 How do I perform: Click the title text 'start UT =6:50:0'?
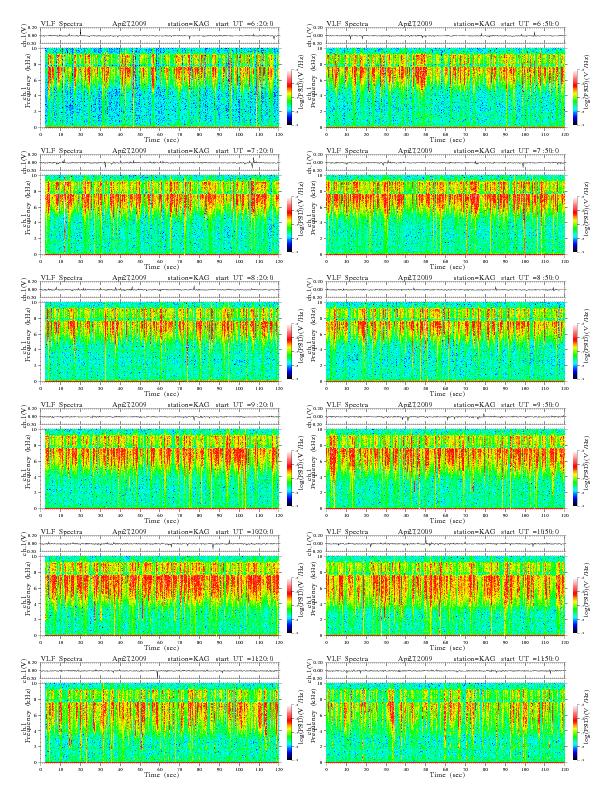530,24
